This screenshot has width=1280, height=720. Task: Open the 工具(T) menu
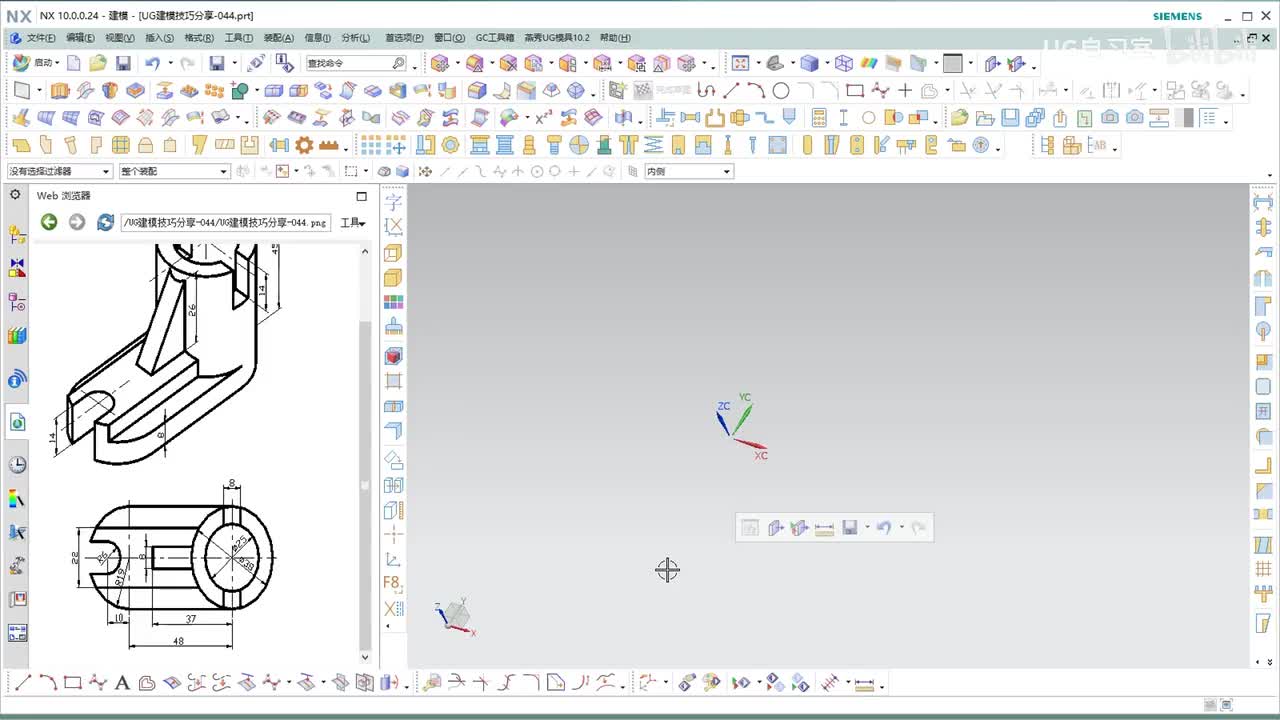click(239, 38)
